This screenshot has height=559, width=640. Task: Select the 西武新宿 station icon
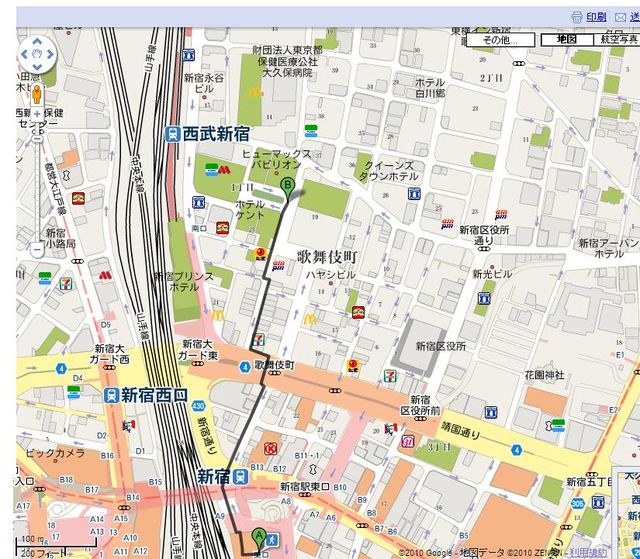tap(173, 133)
